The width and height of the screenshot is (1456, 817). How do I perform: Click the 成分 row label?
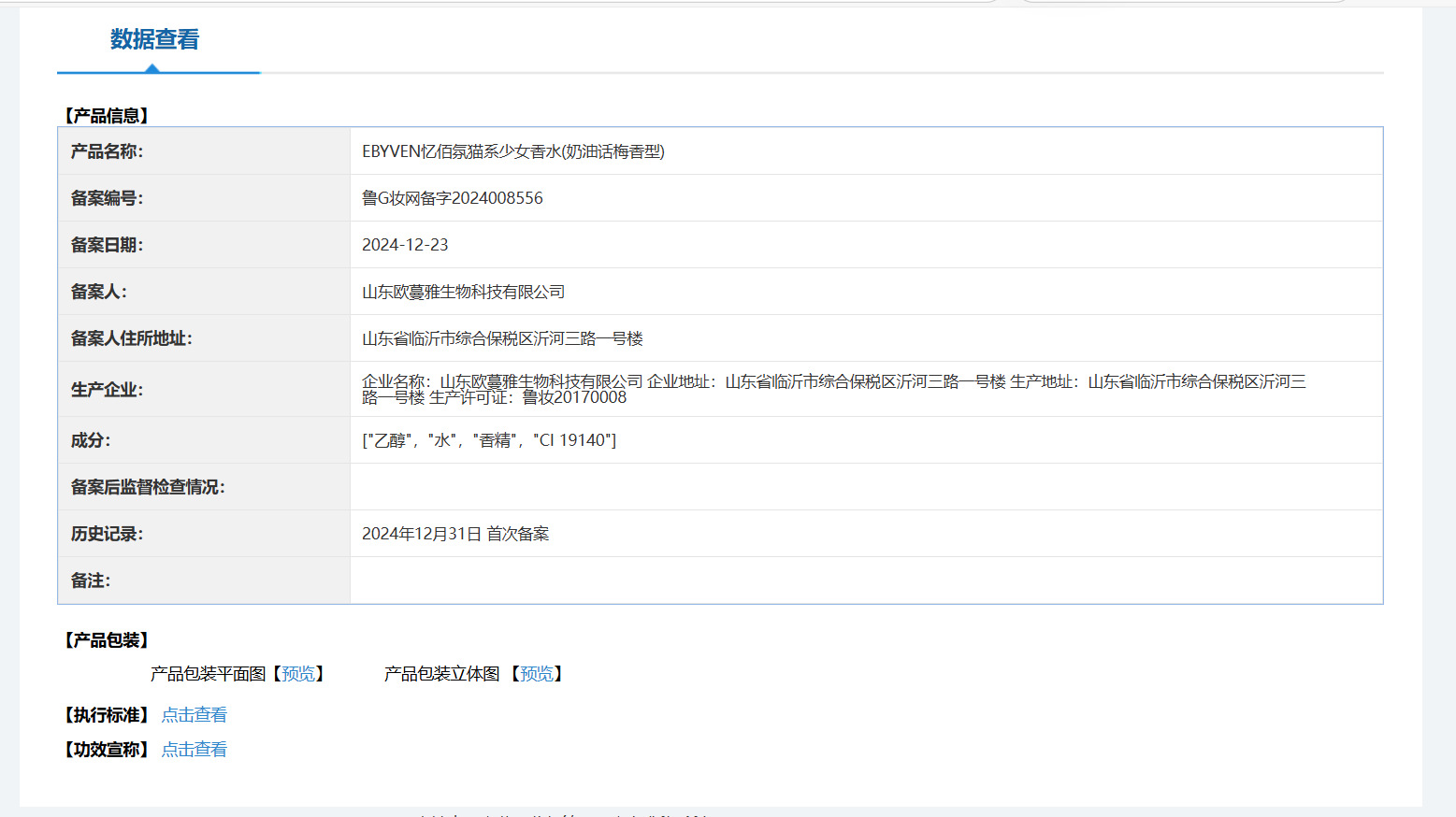point(91,440)
